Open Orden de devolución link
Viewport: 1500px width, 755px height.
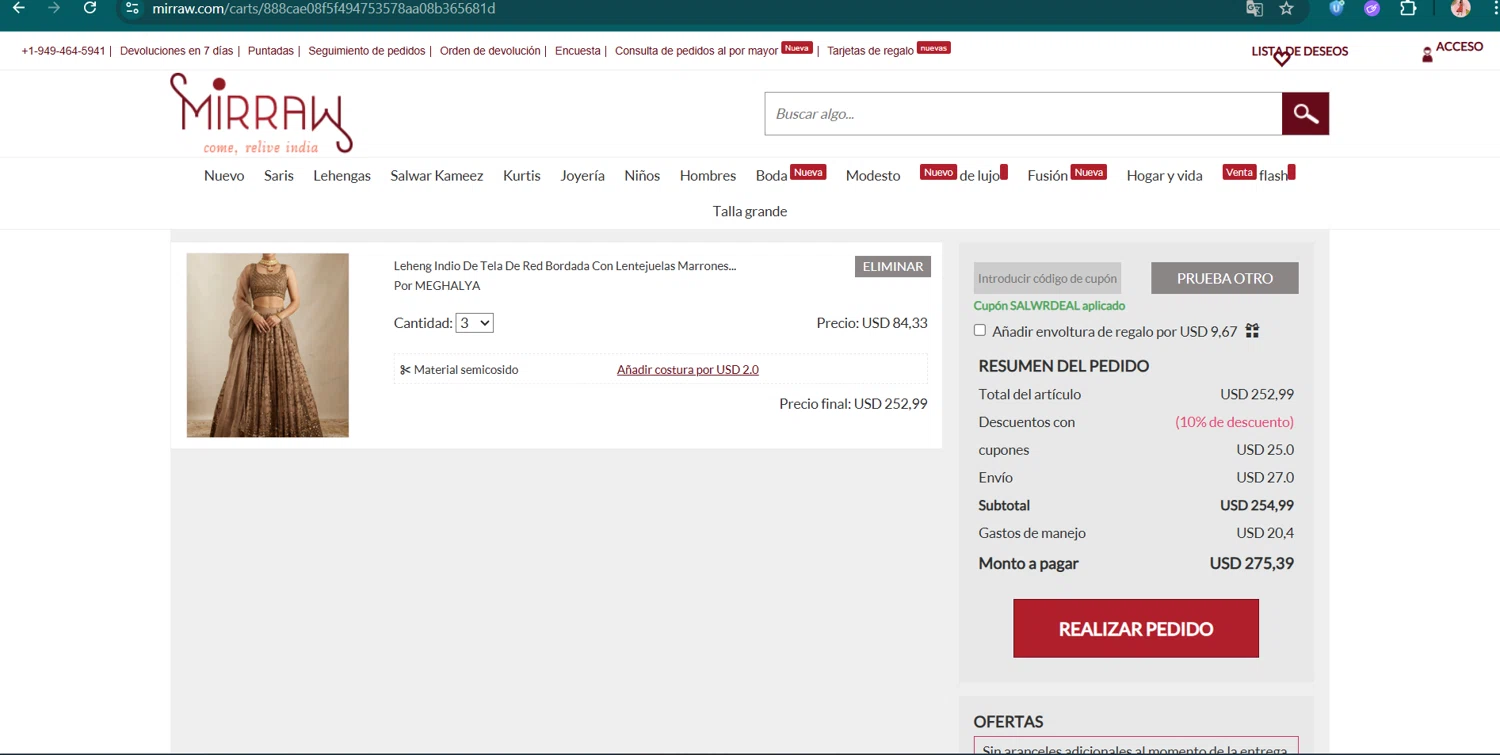tap(490, 51)
